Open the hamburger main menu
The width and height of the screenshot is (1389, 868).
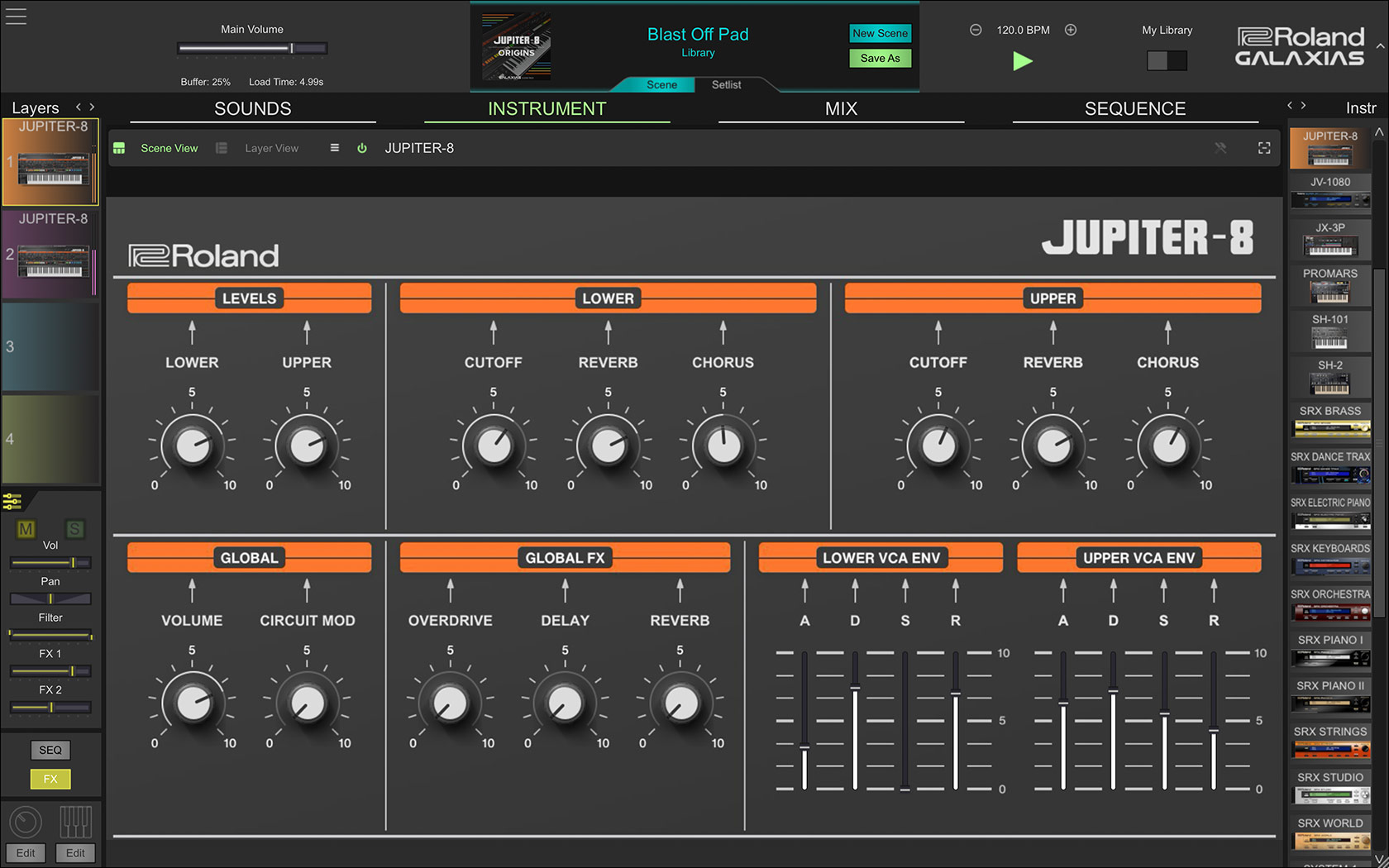pos(16,17)
